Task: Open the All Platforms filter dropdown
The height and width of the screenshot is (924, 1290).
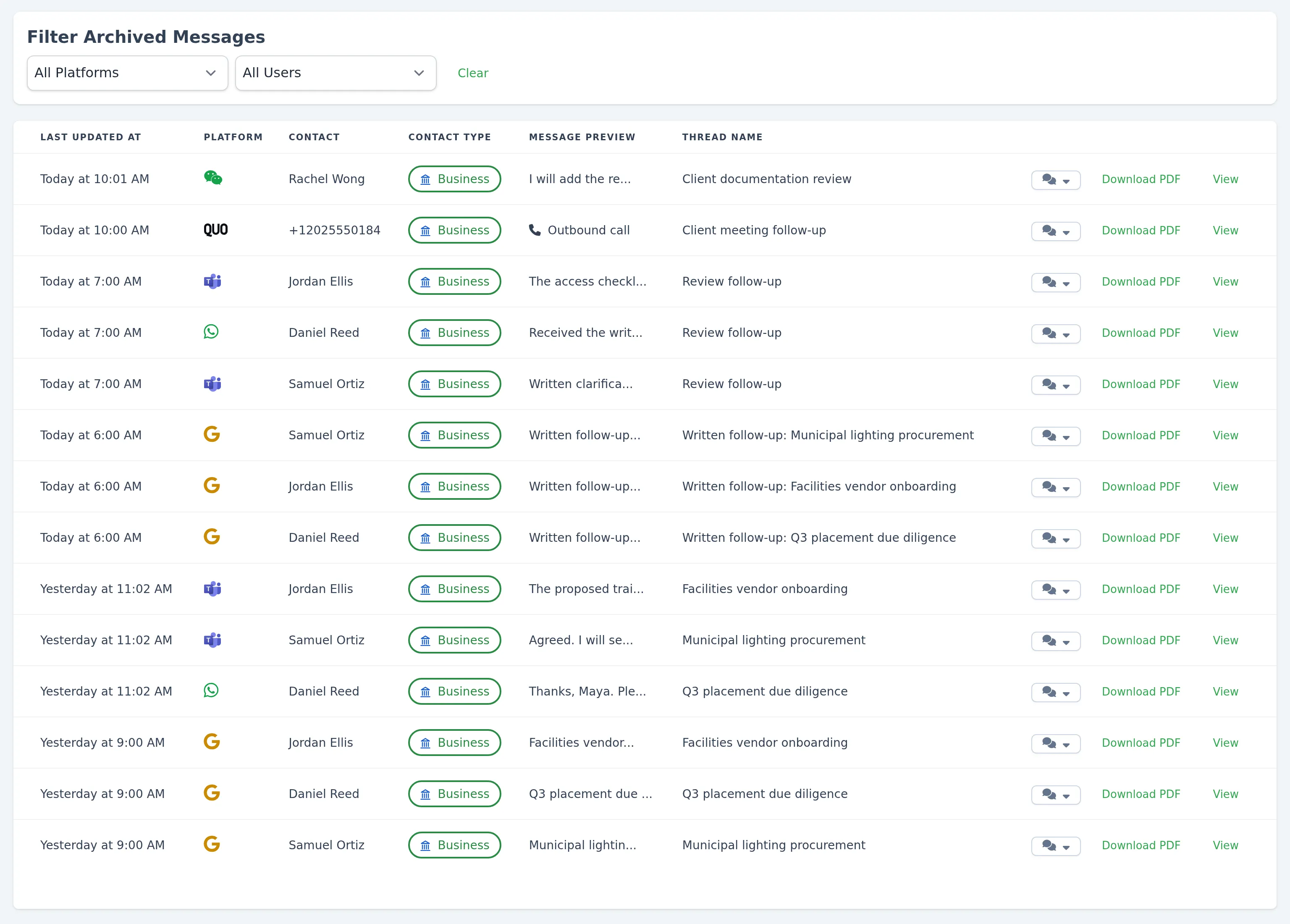Action: tap(127, 73)
